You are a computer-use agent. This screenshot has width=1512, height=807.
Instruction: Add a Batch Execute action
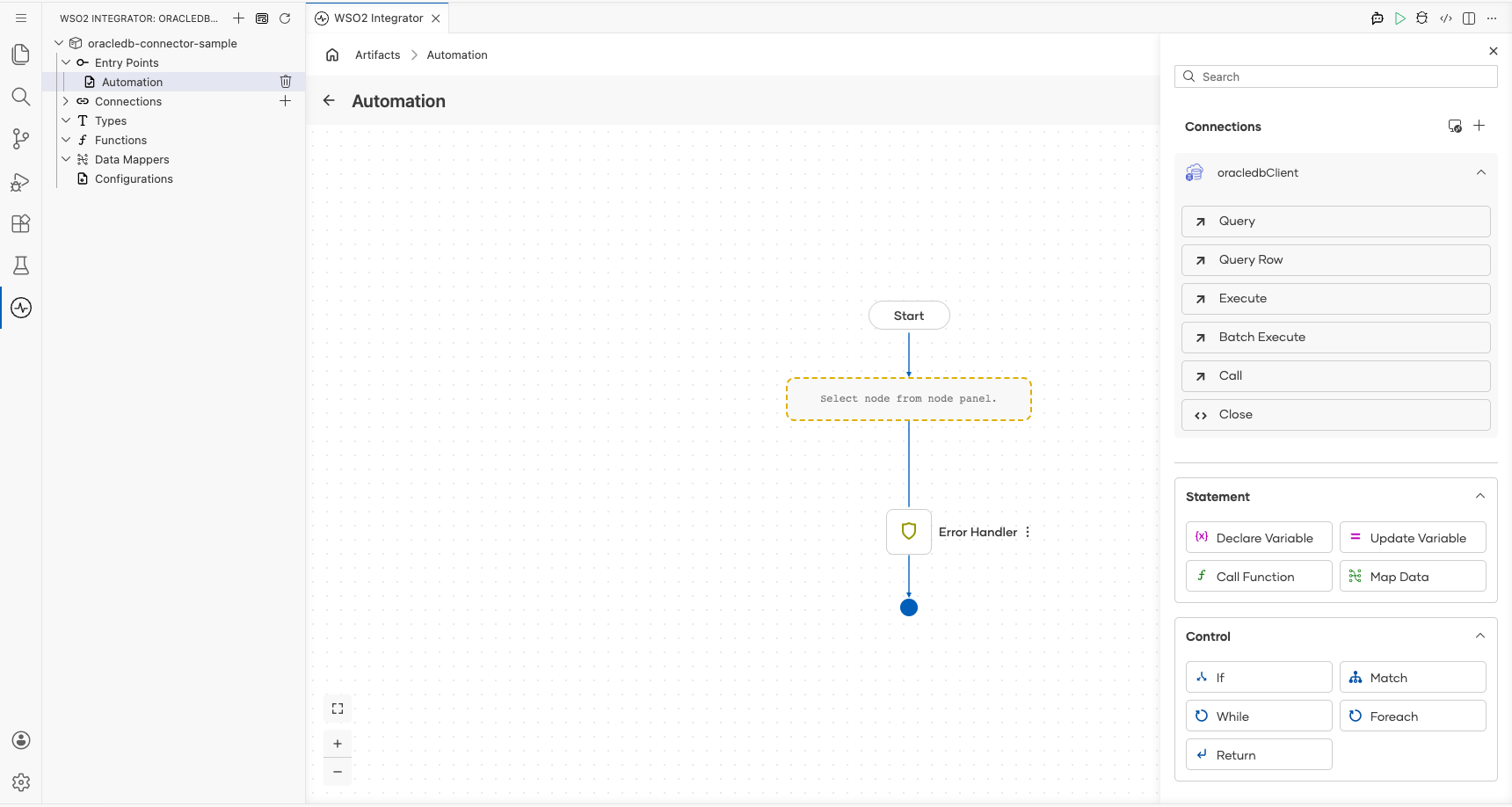1336,338
